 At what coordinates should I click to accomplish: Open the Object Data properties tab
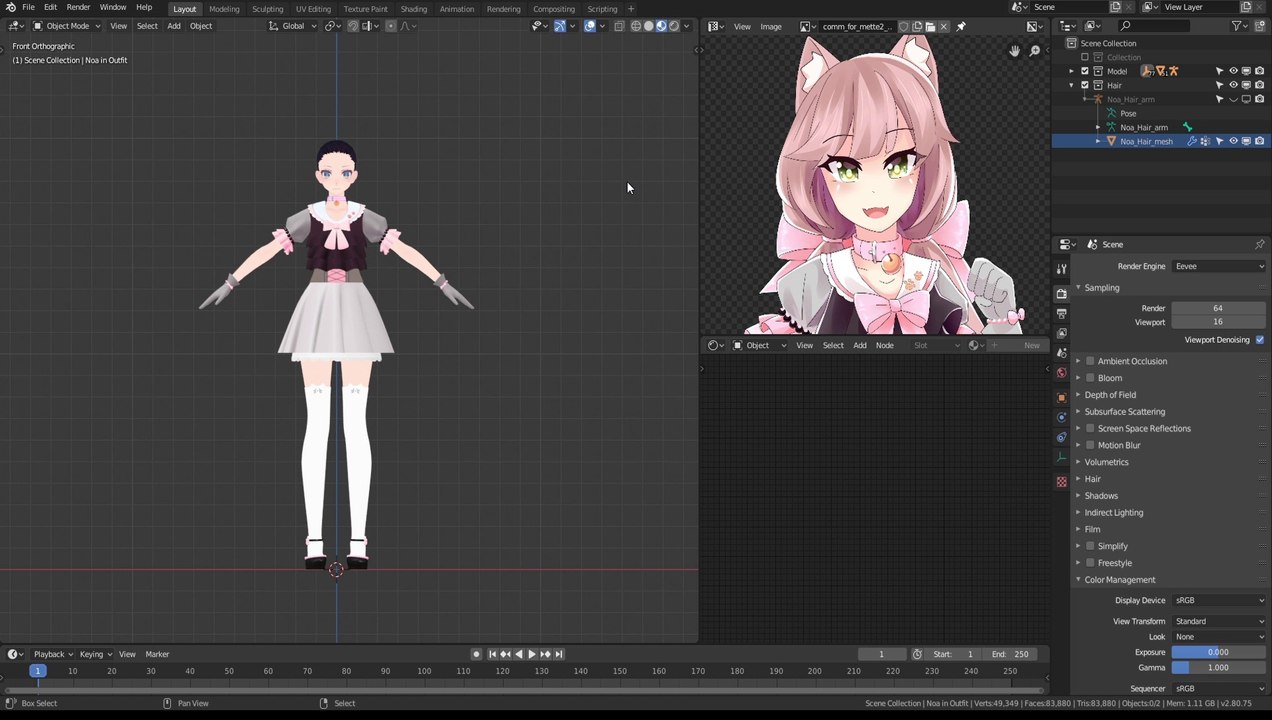point(1061,457)
